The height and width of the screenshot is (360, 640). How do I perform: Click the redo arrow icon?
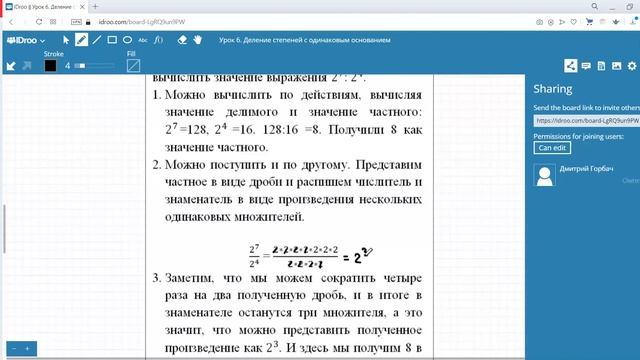(x=27, y=66)
